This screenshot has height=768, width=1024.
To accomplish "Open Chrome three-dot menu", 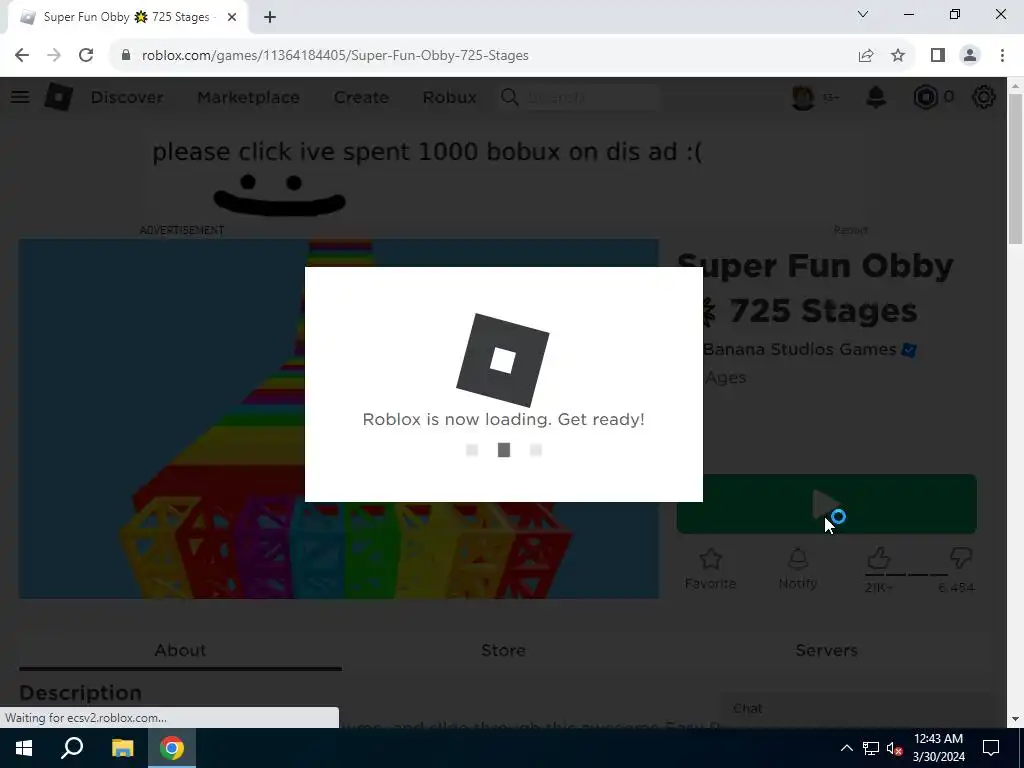I will [1002, 56].
